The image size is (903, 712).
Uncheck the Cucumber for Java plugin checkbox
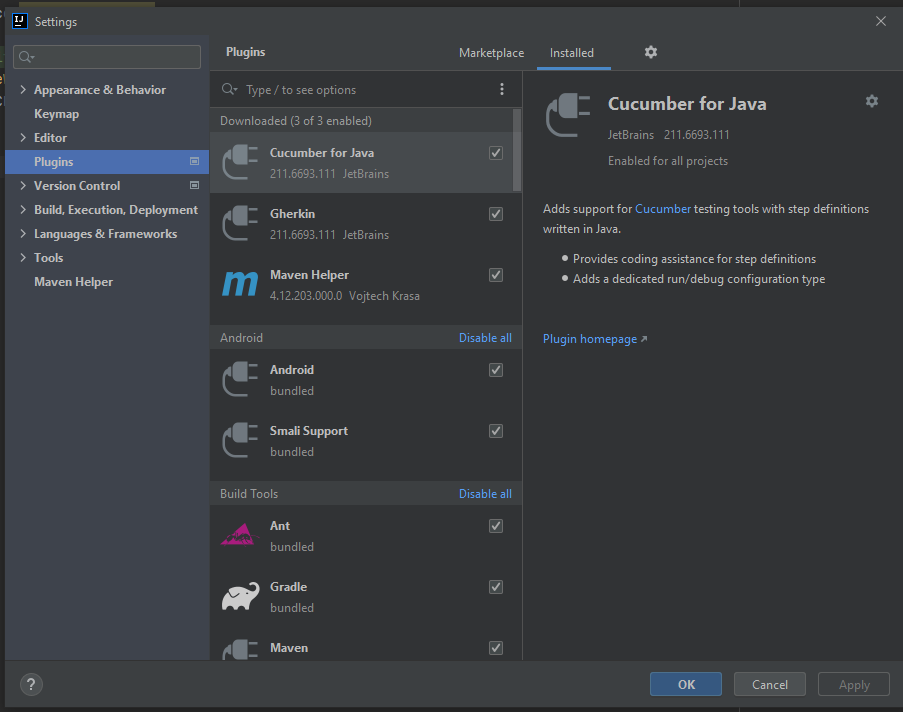coord(496,153)
